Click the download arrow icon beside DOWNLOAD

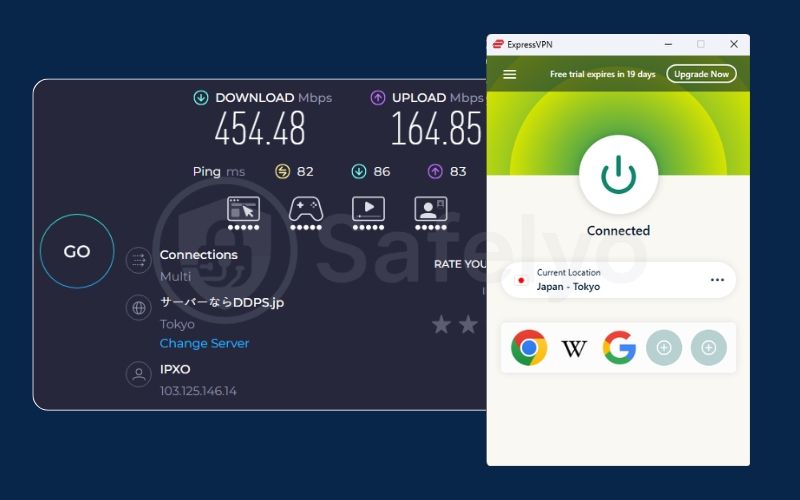[x=201, y=97]
